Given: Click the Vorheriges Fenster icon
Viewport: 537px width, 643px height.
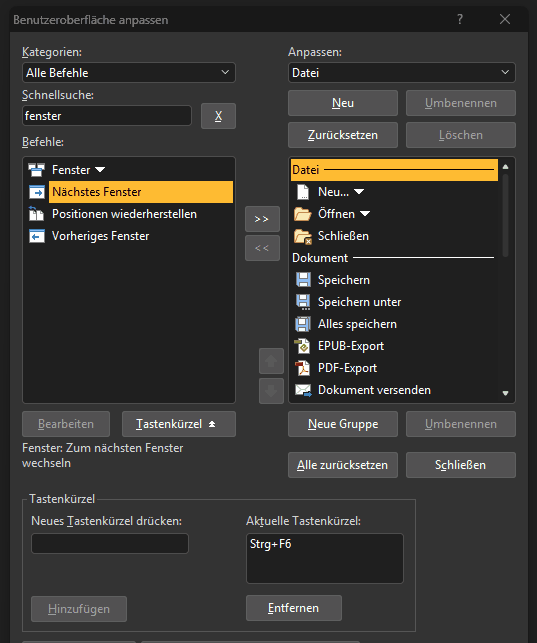Looking at the screenshot, I should pyautogui.click(x=37, y=236).
